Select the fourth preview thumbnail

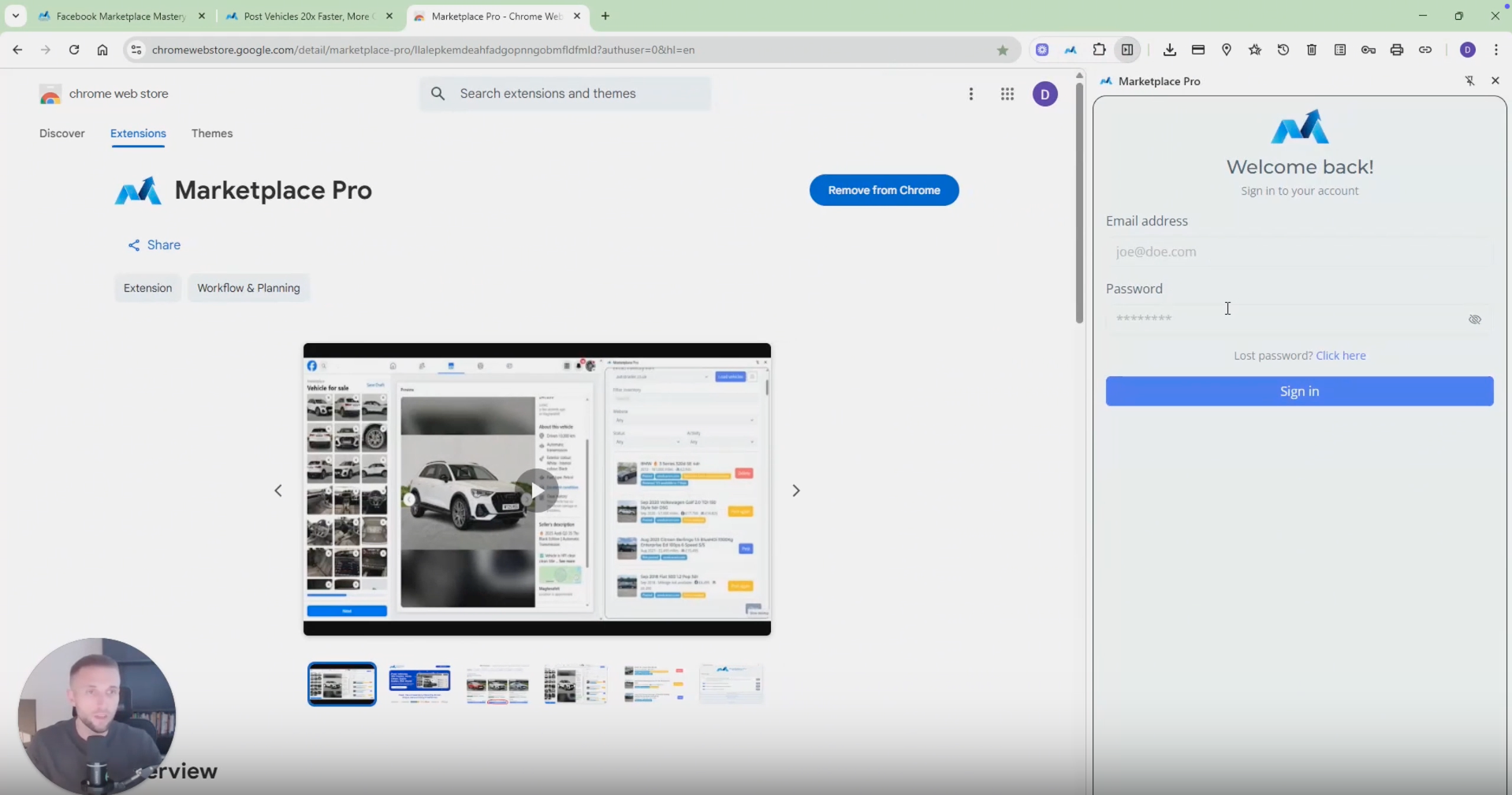[x=575, y=684]
